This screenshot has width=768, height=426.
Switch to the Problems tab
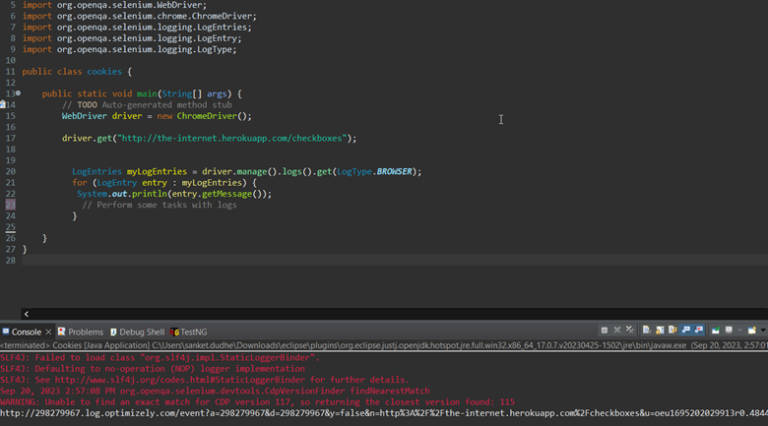click(x=80, y=331)
